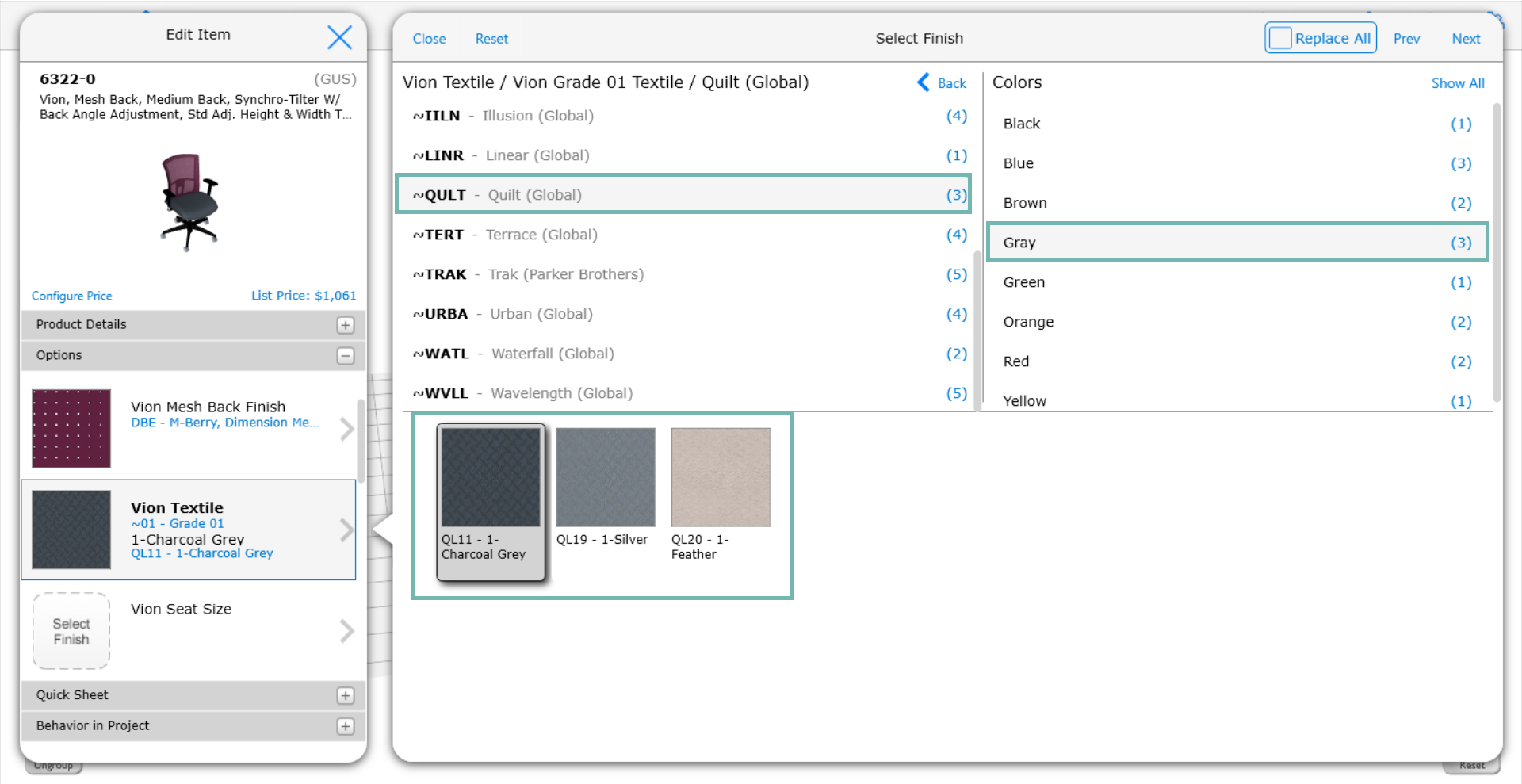Click the Options panel scrollbar
Viewport: 1522px width, 784px height.
click(361, 441)
